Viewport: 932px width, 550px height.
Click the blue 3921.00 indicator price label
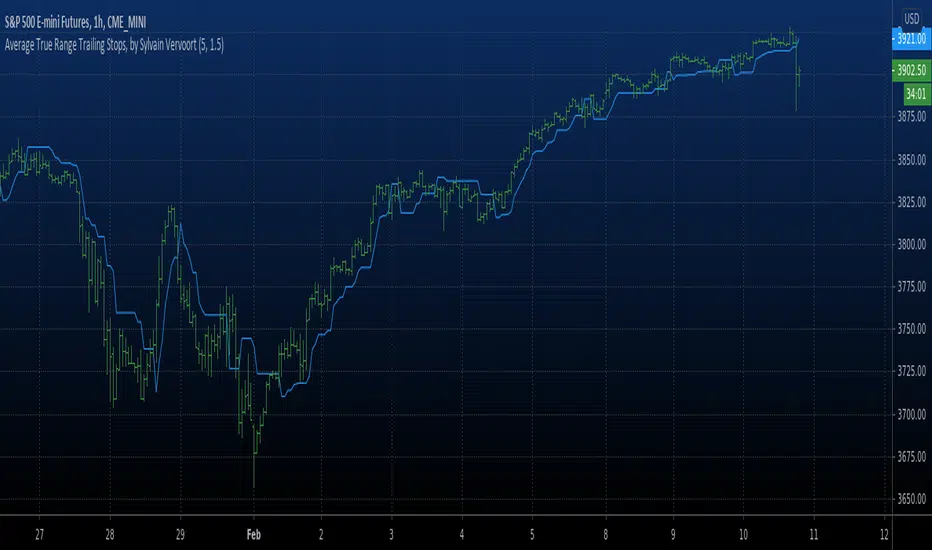tap(911, 39)
